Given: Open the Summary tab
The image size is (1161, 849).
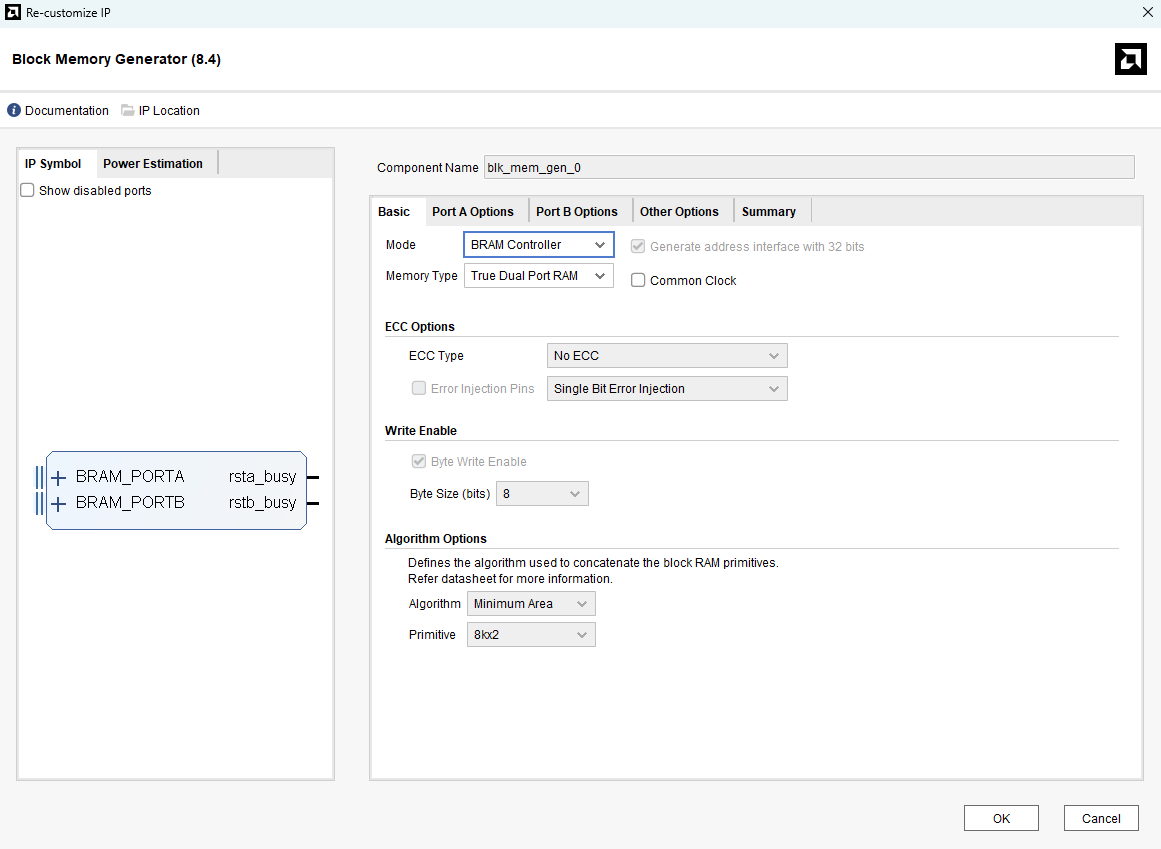Looking at the screenshot, I should (x=768, y=212).
